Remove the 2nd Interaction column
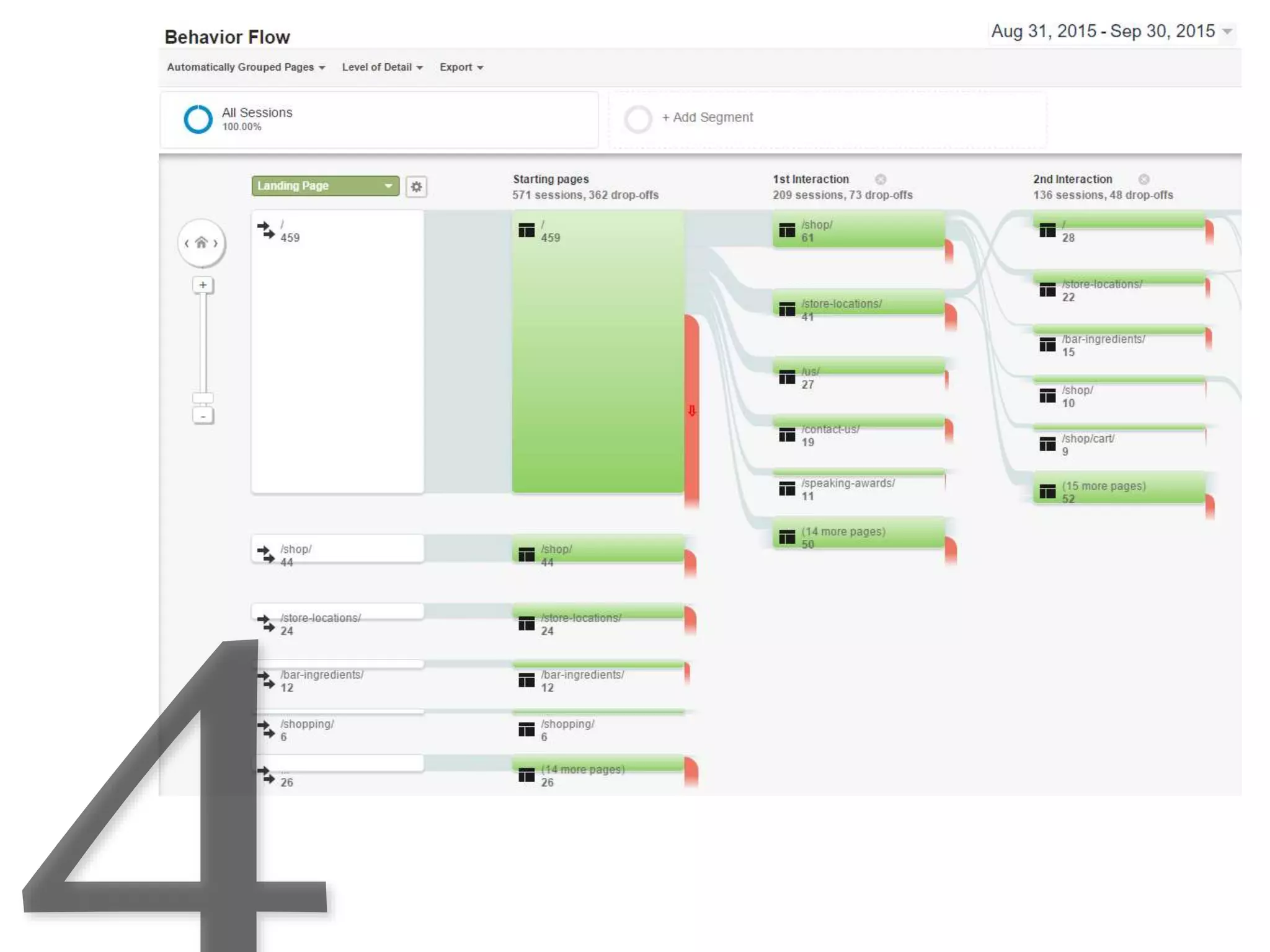 click(x=1144, y=180)
